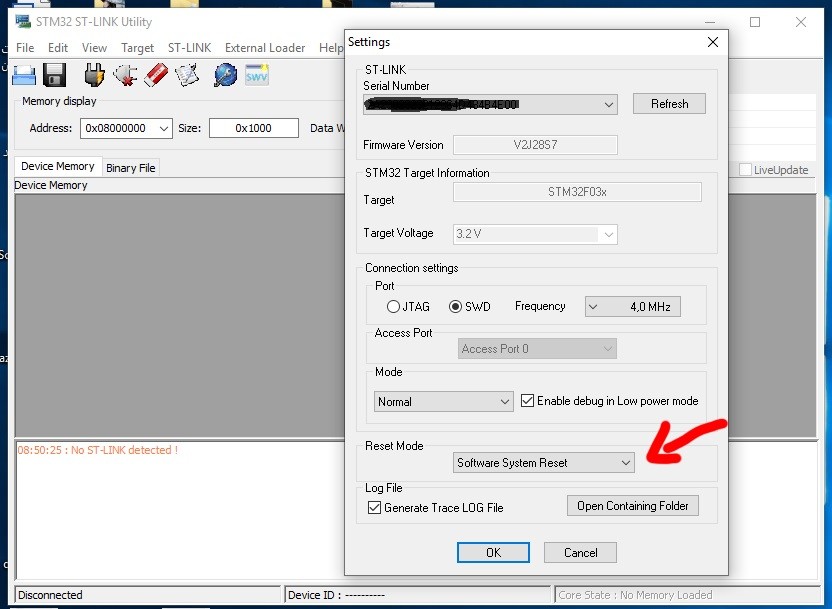Open the External Loader menu
The height and width of the screenshot is (609, 832).
point(265,48)
